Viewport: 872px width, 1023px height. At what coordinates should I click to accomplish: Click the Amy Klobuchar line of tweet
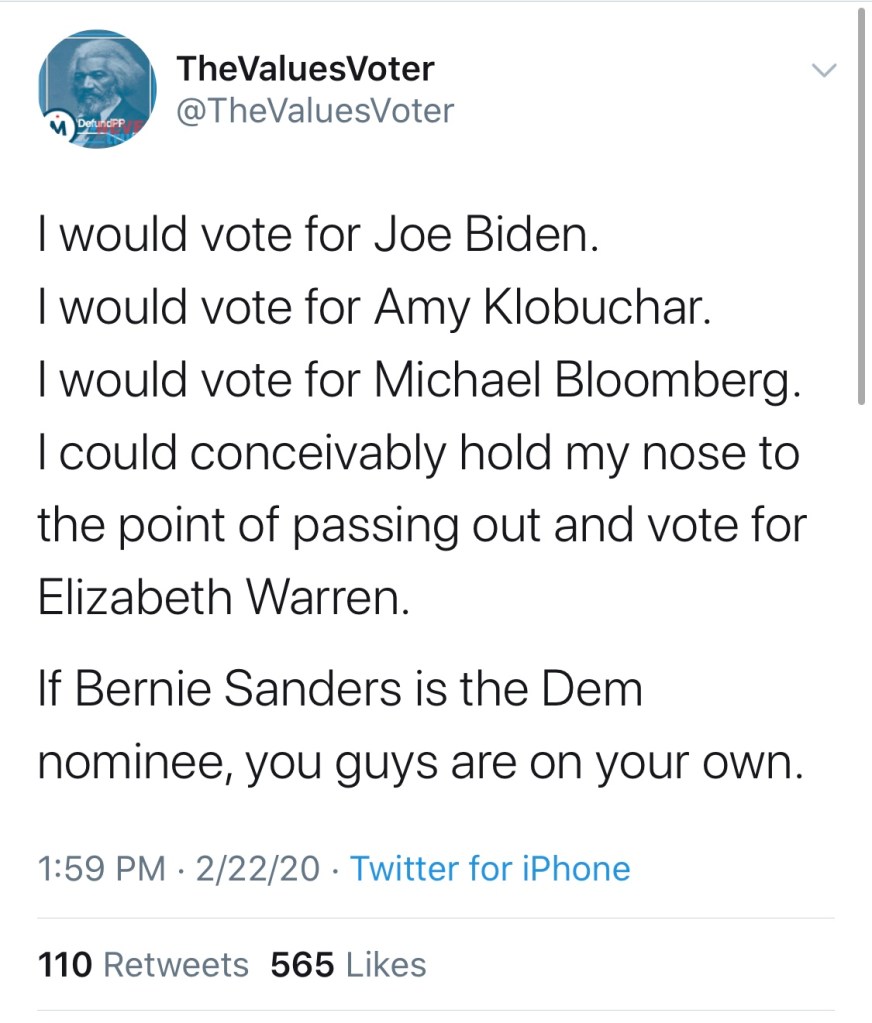pos(374,308)
